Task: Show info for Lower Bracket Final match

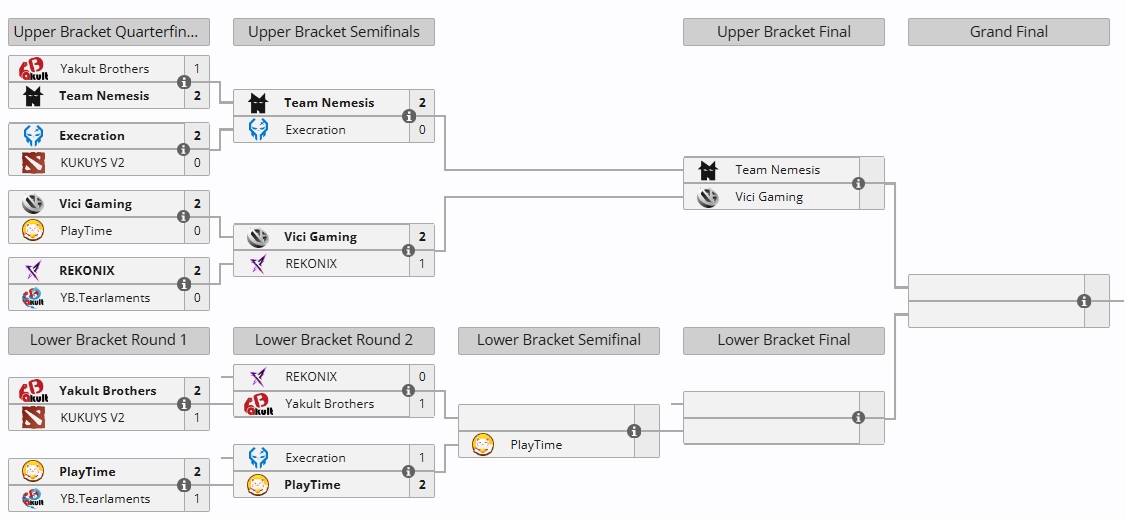Action: [x=859, y=418]
